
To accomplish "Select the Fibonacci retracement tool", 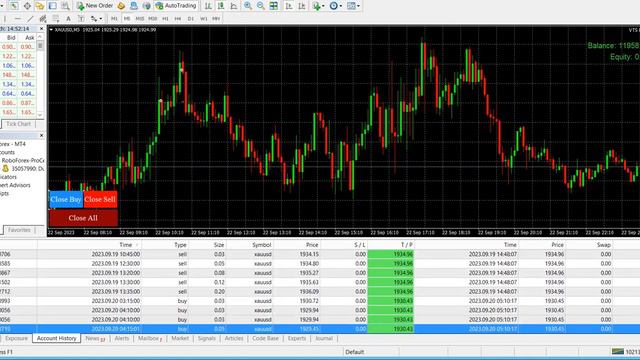I will (56, 18).
